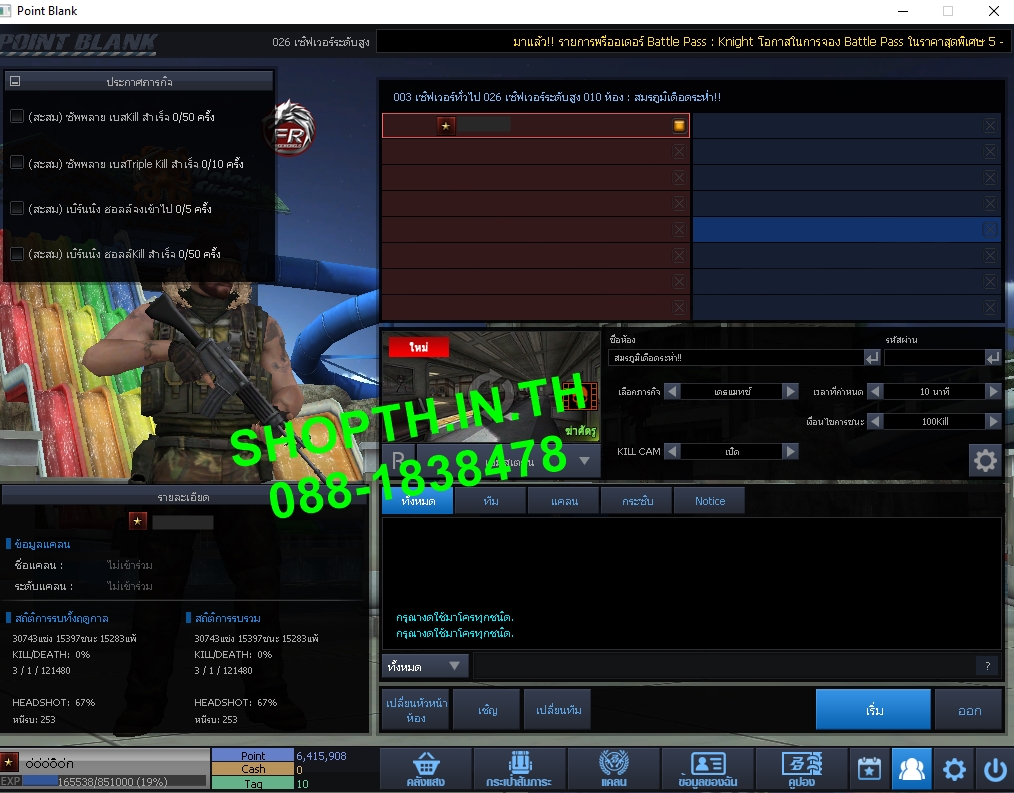
Task: Tick the เบสTriple Kill 0/10 mission checkbox
Action: point(17,162)
